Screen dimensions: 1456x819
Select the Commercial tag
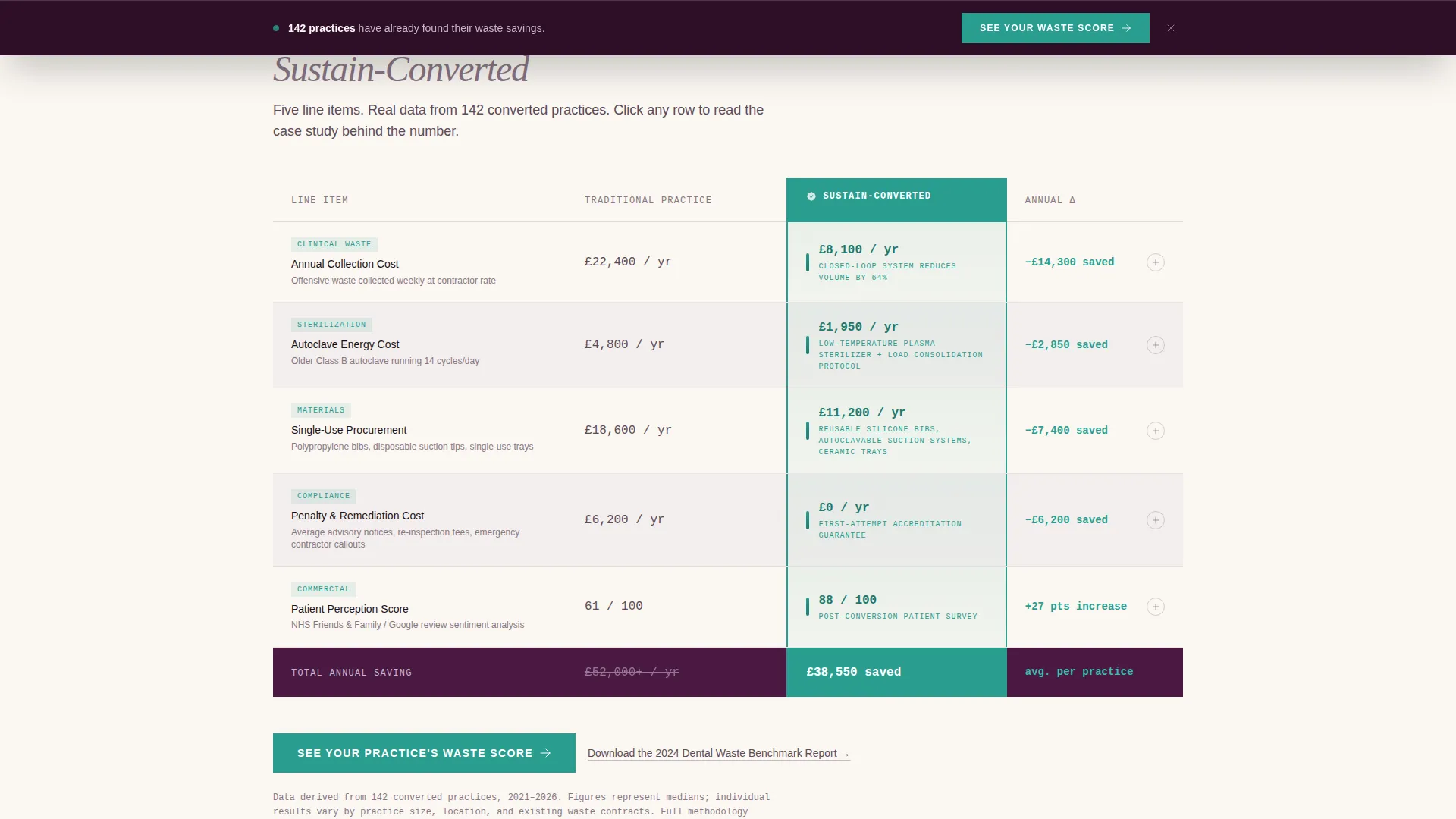pyautogui.click(x=324, y=589)
